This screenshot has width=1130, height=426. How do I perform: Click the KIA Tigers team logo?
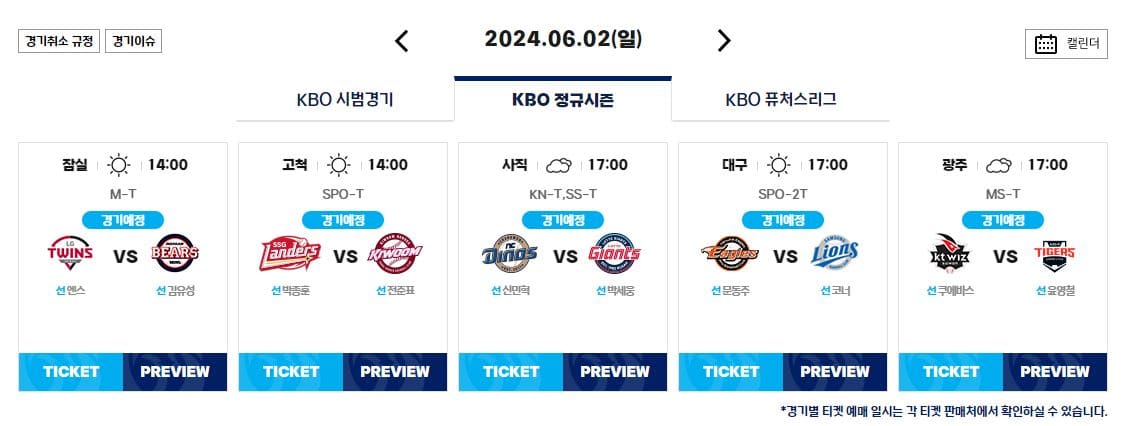(1055, 253)
